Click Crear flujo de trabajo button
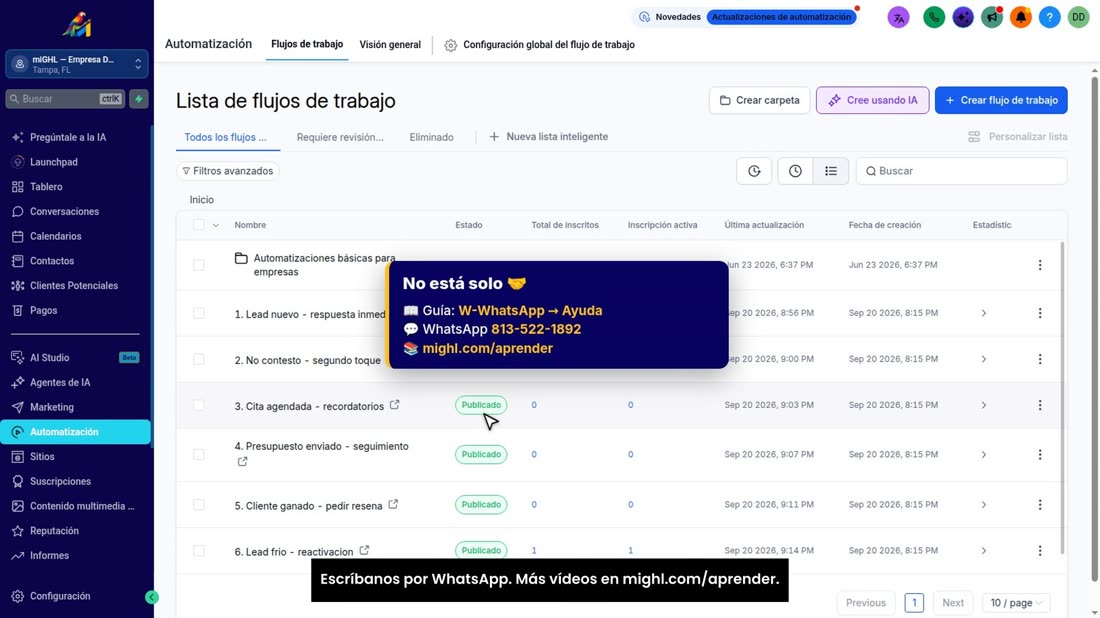This screenshot has width=1100, height=618. pos(1001,100)
